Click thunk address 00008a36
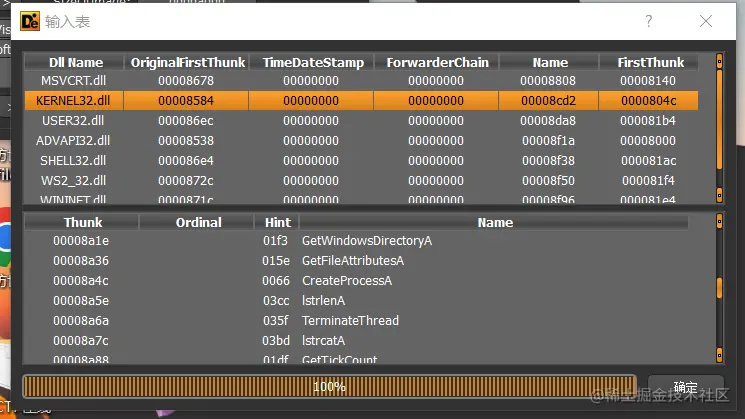 pyautogui.click(x=81, y=261)
